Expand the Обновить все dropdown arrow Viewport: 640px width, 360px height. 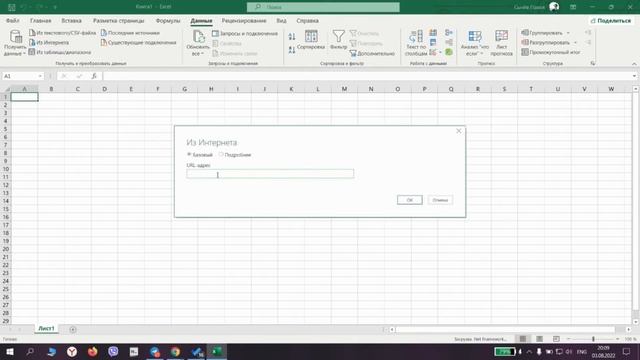click(202, 53)
